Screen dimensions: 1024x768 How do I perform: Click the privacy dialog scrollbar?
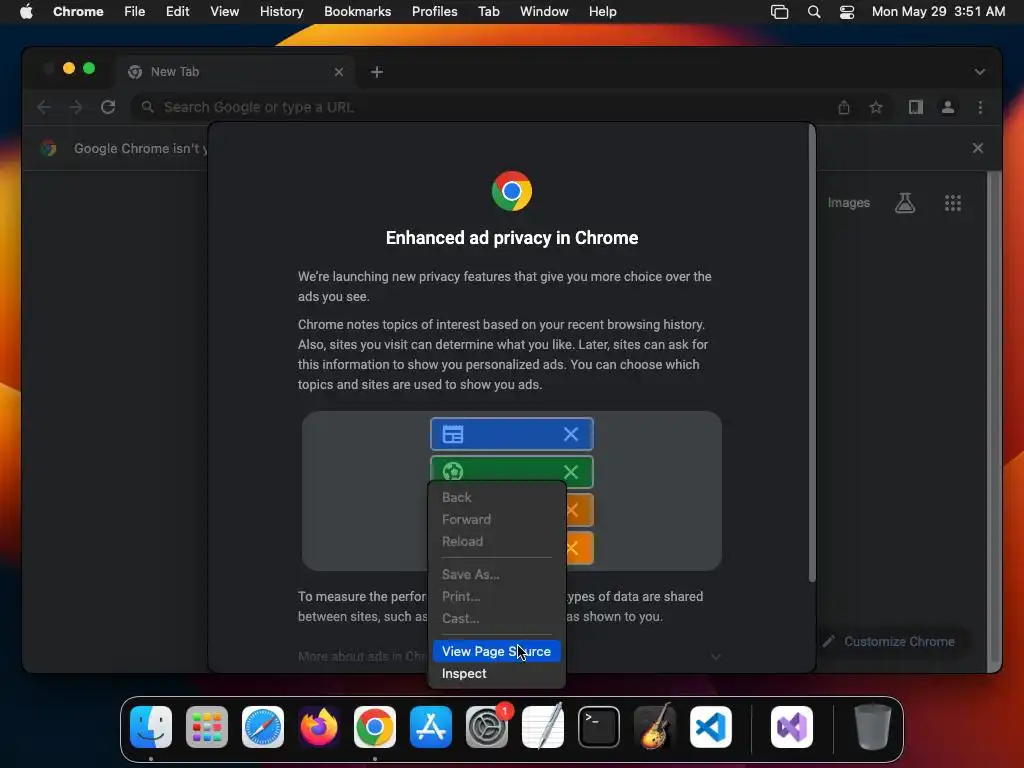tap(812, 353)
